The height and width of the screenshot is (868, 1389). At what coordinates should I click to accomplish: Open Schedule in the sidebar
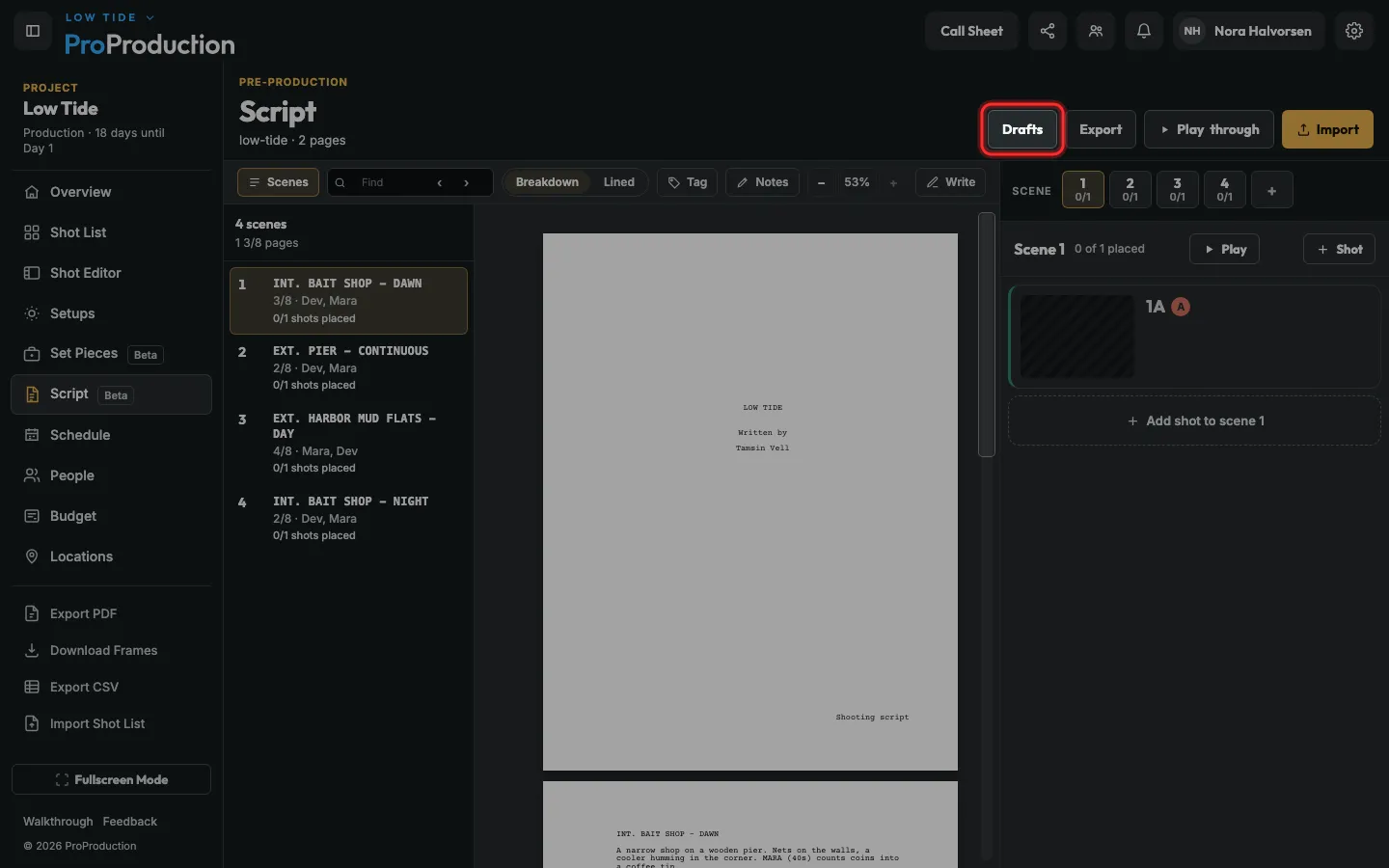[x=111, y=435]
